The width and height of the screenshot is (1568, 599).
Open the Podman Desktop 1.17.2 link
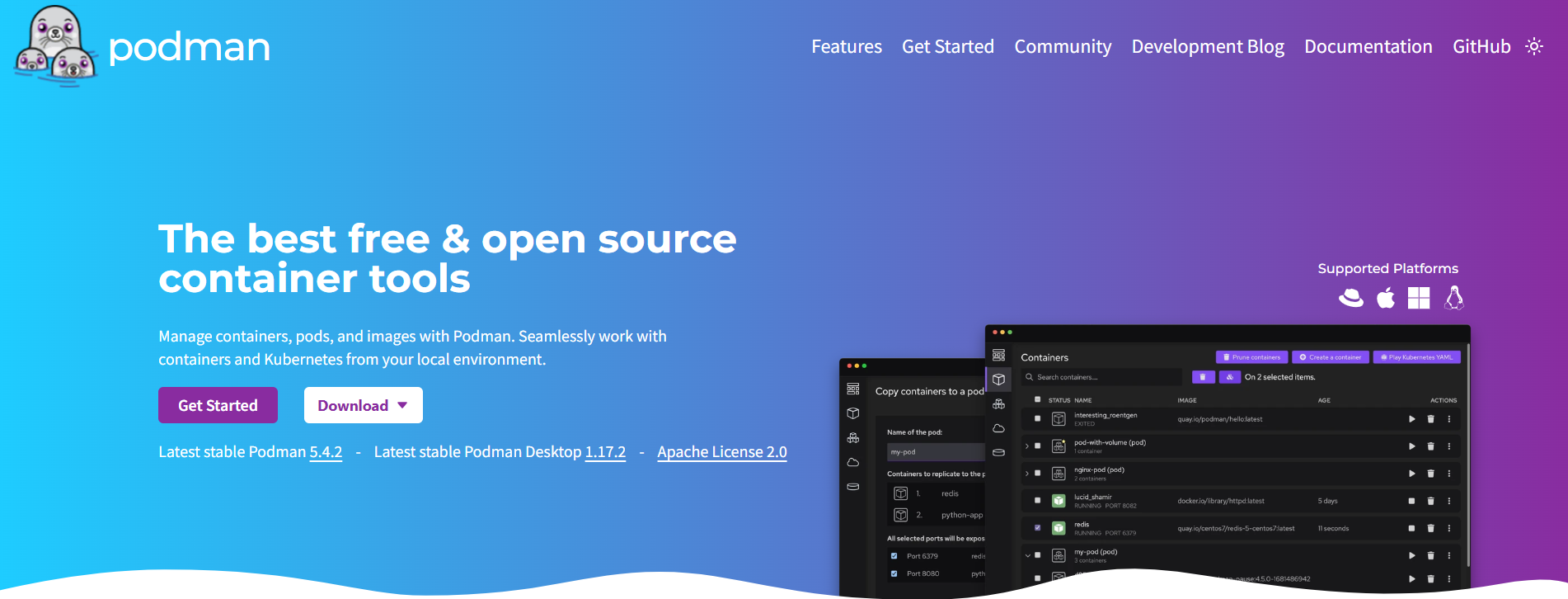pos(605,452)
